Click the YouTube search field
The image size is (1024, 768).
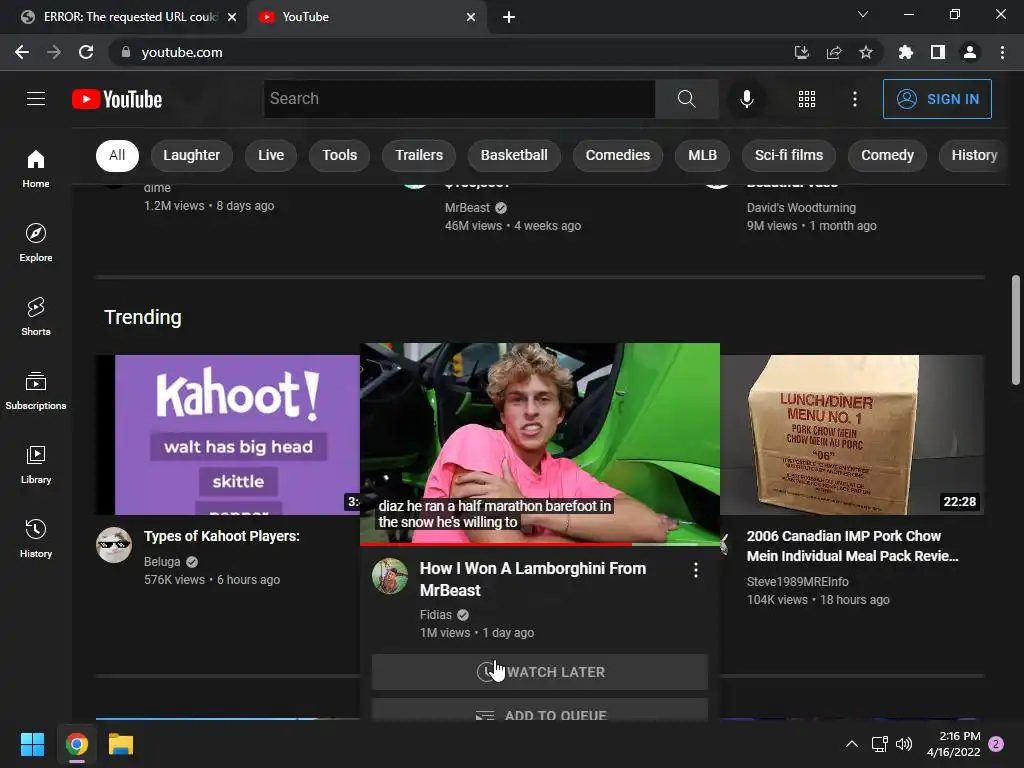(x=459, y=99)
